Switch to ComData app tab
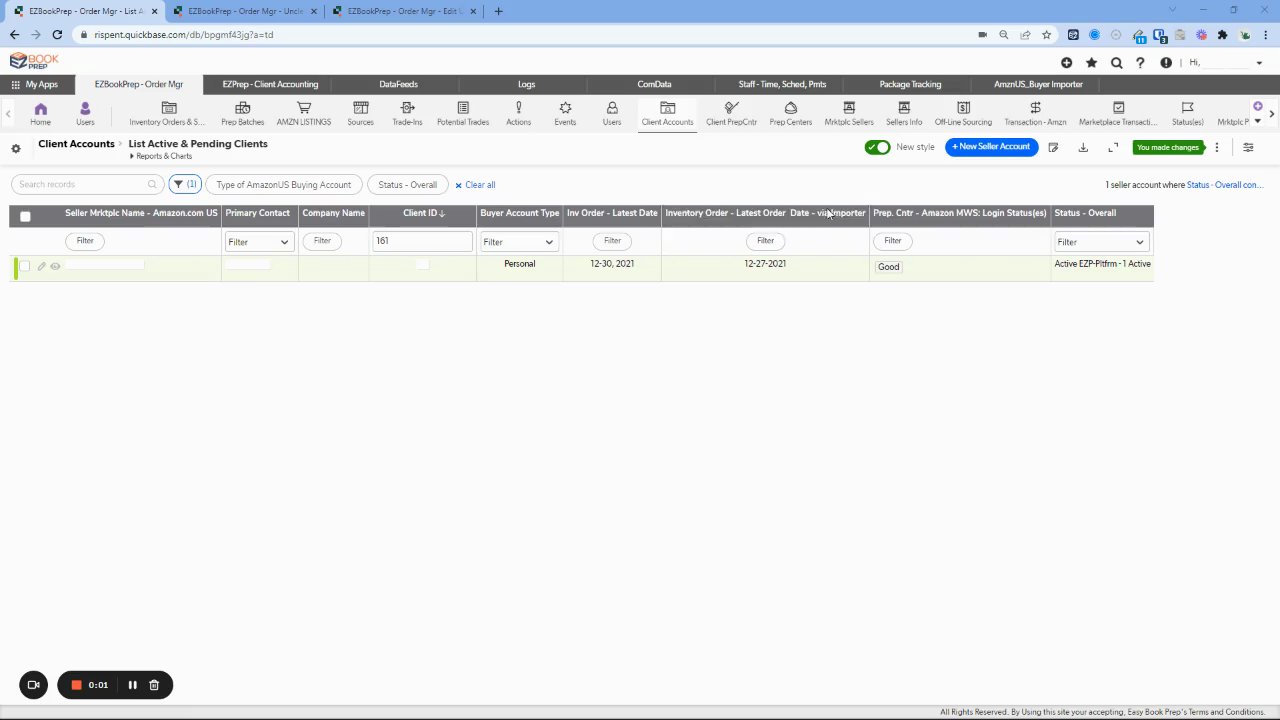Image resolution: width=1280 pixels, height=720 pixels. [654, 84]
